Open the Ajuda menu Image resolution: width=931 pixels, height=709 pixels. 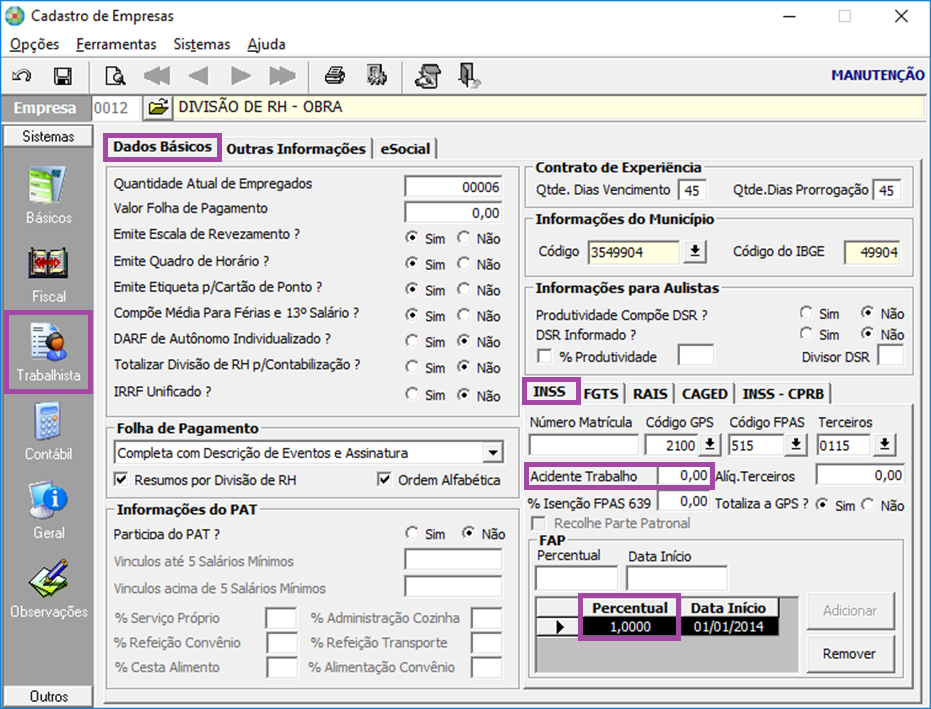coord(267,45)
